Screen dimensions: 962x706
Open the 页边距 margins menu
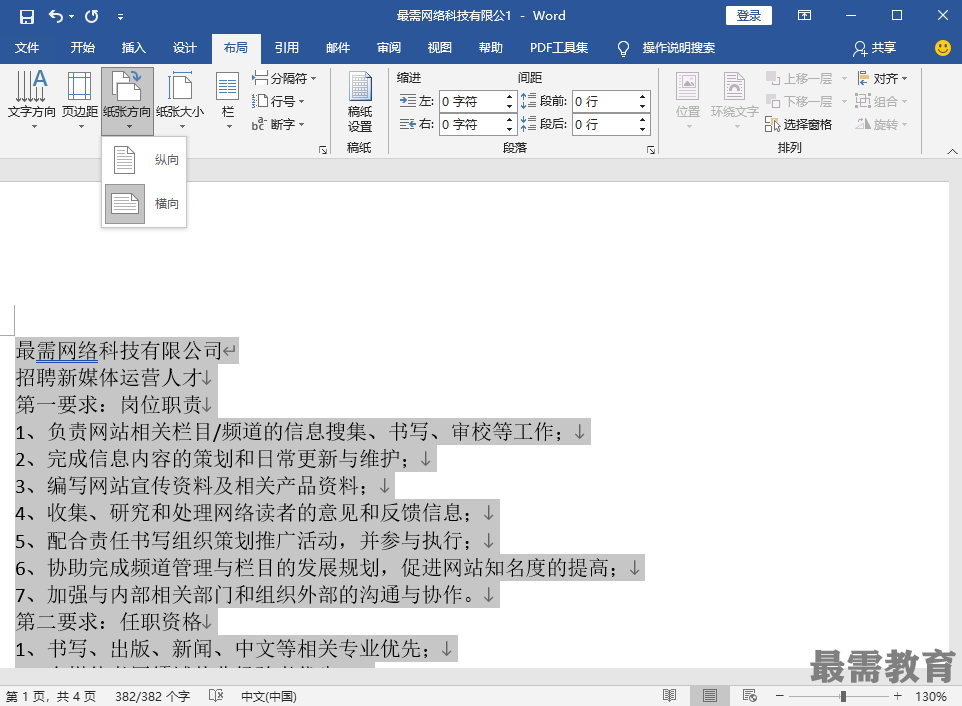80,101
